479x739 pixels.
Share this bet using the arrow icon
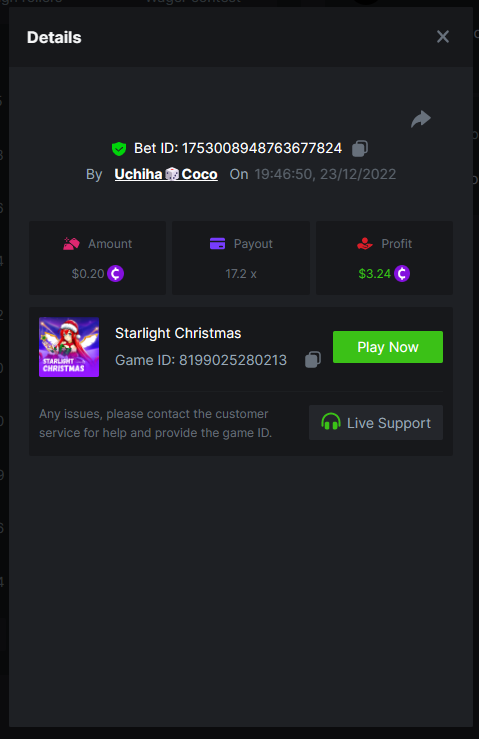pos(421,119)
